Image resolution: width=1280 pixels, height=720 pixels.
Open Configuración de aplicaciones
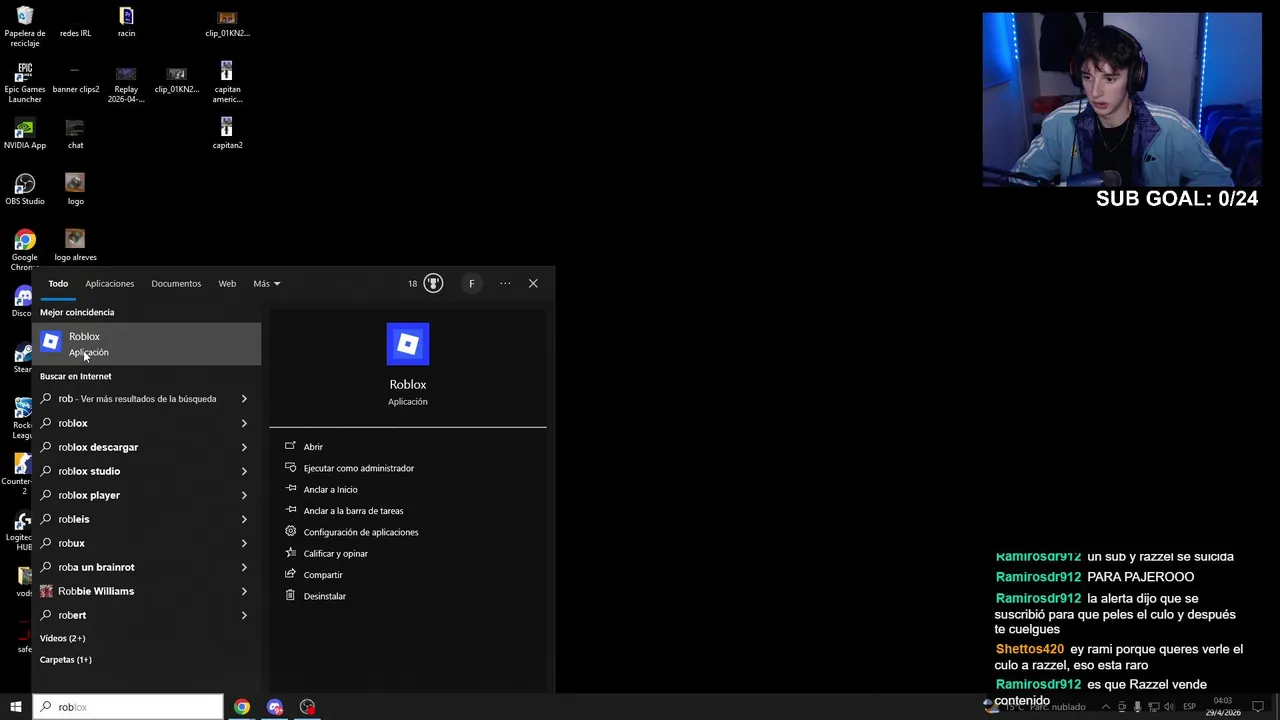[x=361, y=532]
